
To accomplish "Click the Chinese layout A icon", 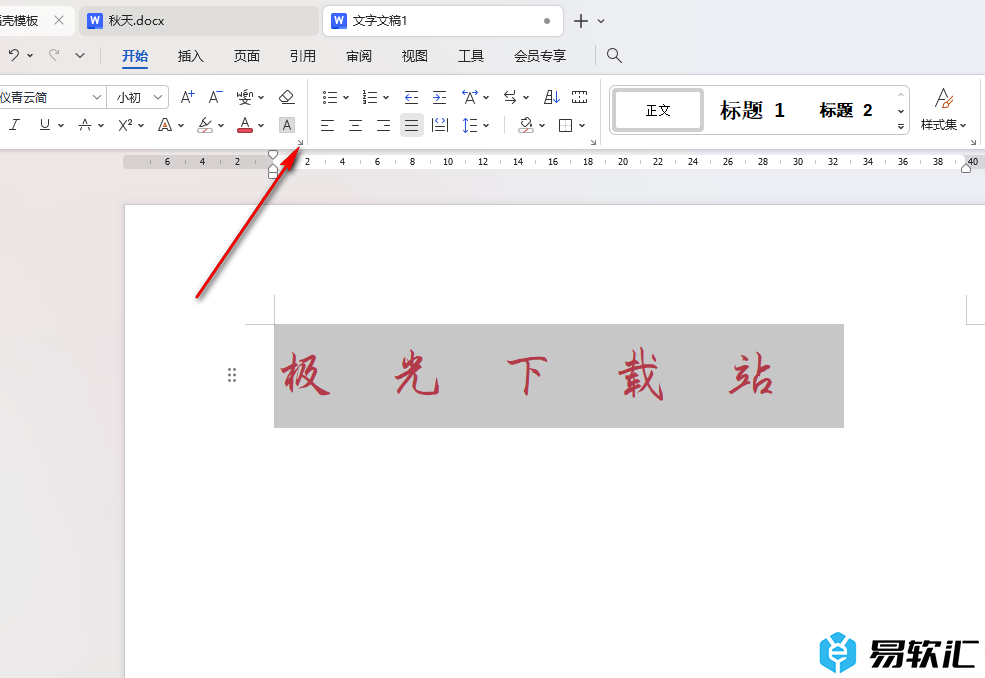I will [x=469, y=97].
